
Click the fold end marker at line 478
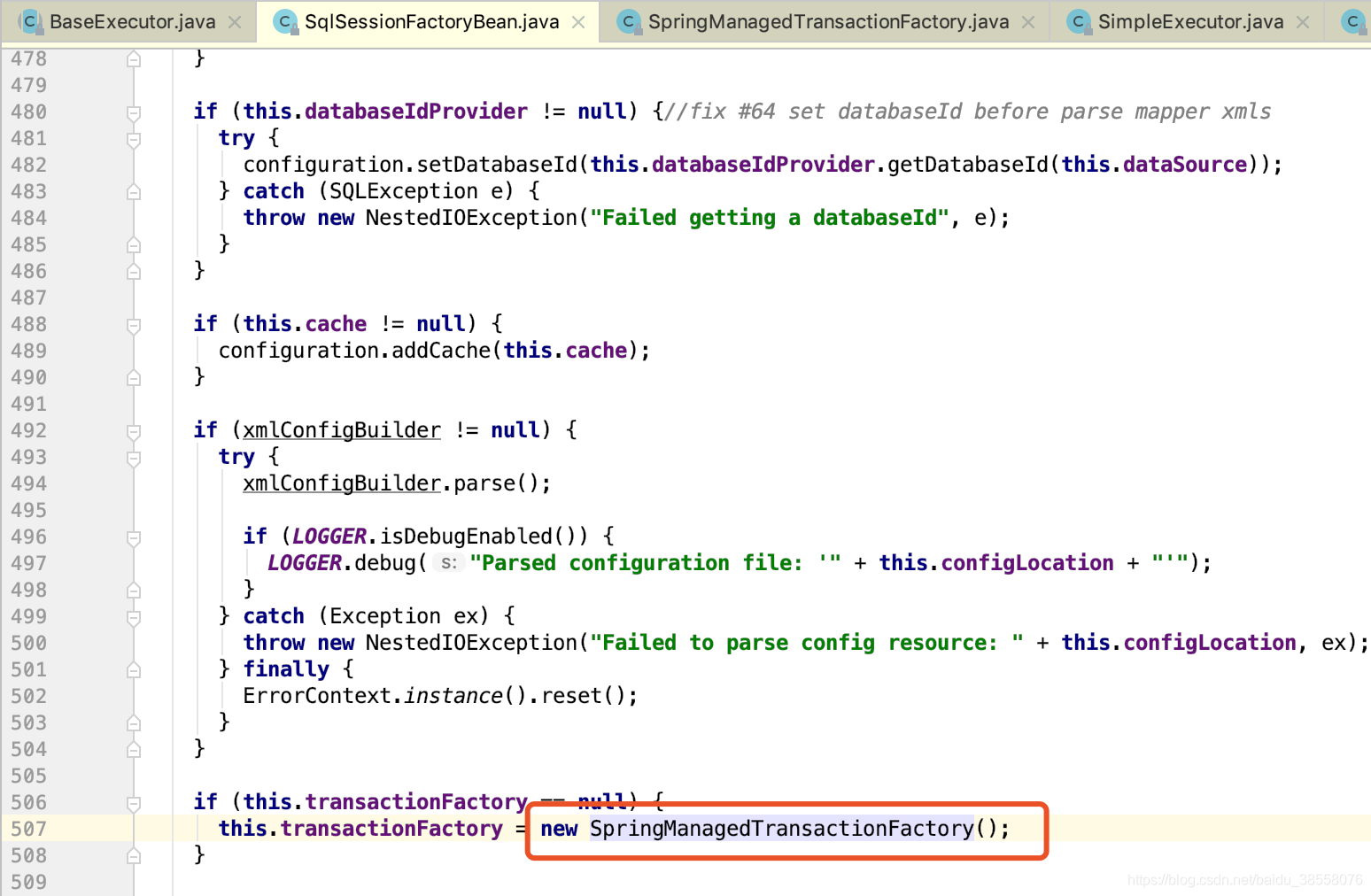pyautogui.click(x=134, y=59)
